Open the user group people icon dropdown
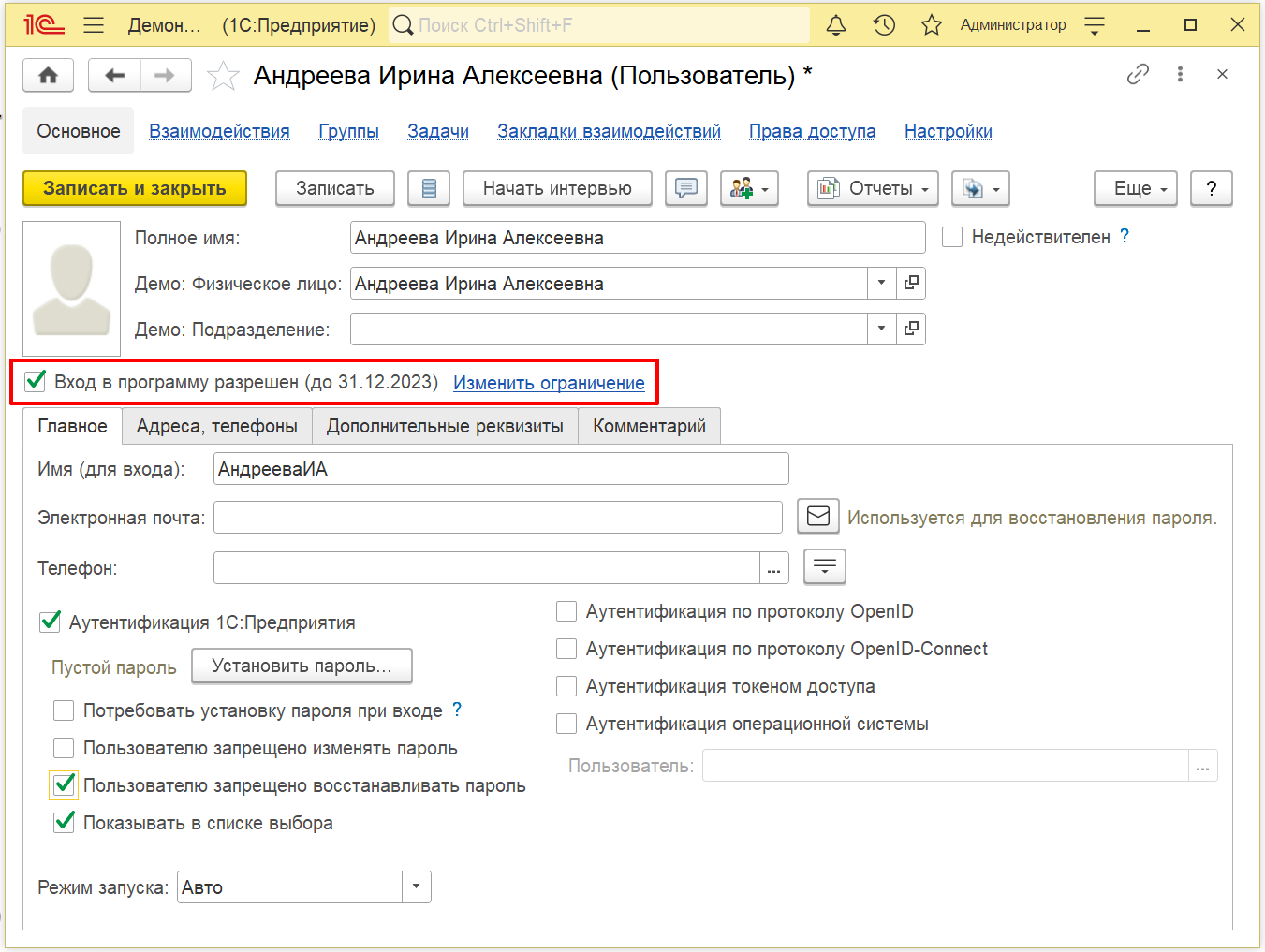This screenshot has height=952, width=1265. click(750, 188)
